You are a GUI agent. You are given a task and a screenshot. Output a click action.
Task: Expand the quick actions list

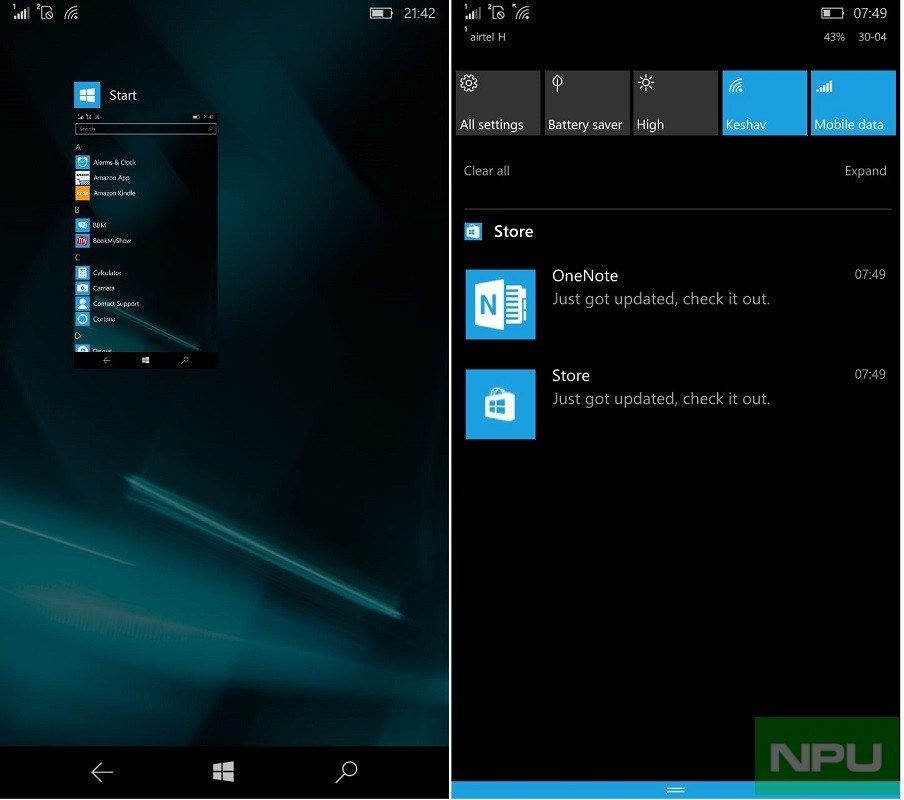[866, 170]
